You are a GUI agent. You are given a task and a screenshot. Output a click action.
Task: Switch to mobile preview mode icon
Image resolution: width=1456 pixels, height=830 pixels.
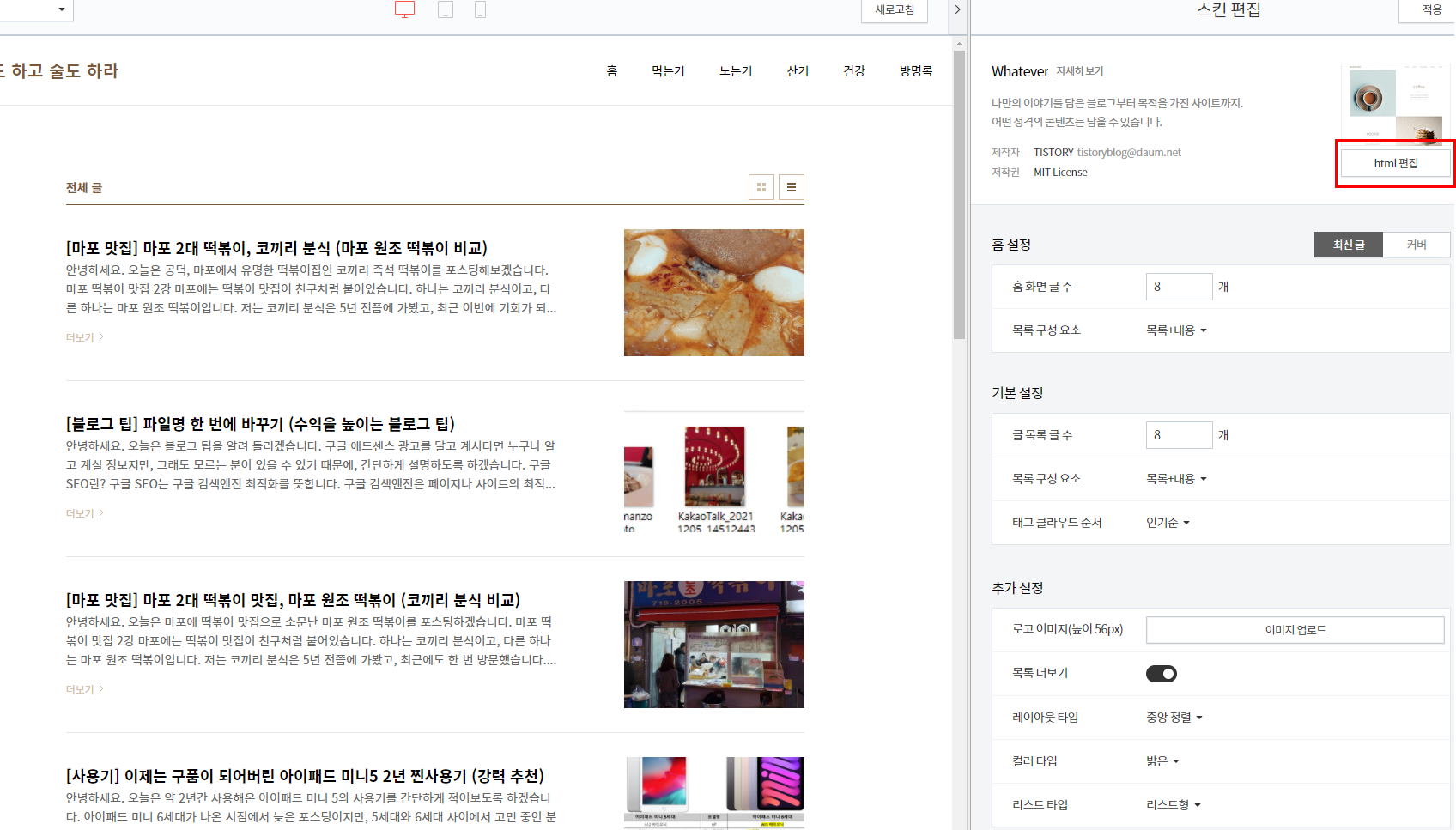480,9
